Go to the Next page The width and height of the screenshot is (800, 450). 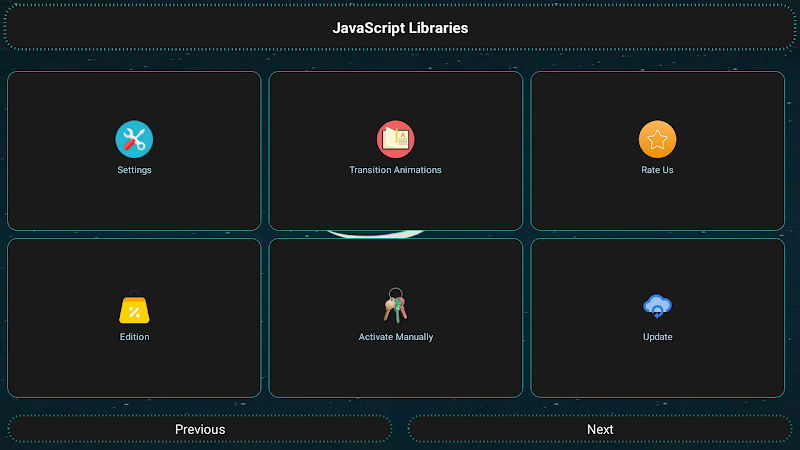click(600, 429)
